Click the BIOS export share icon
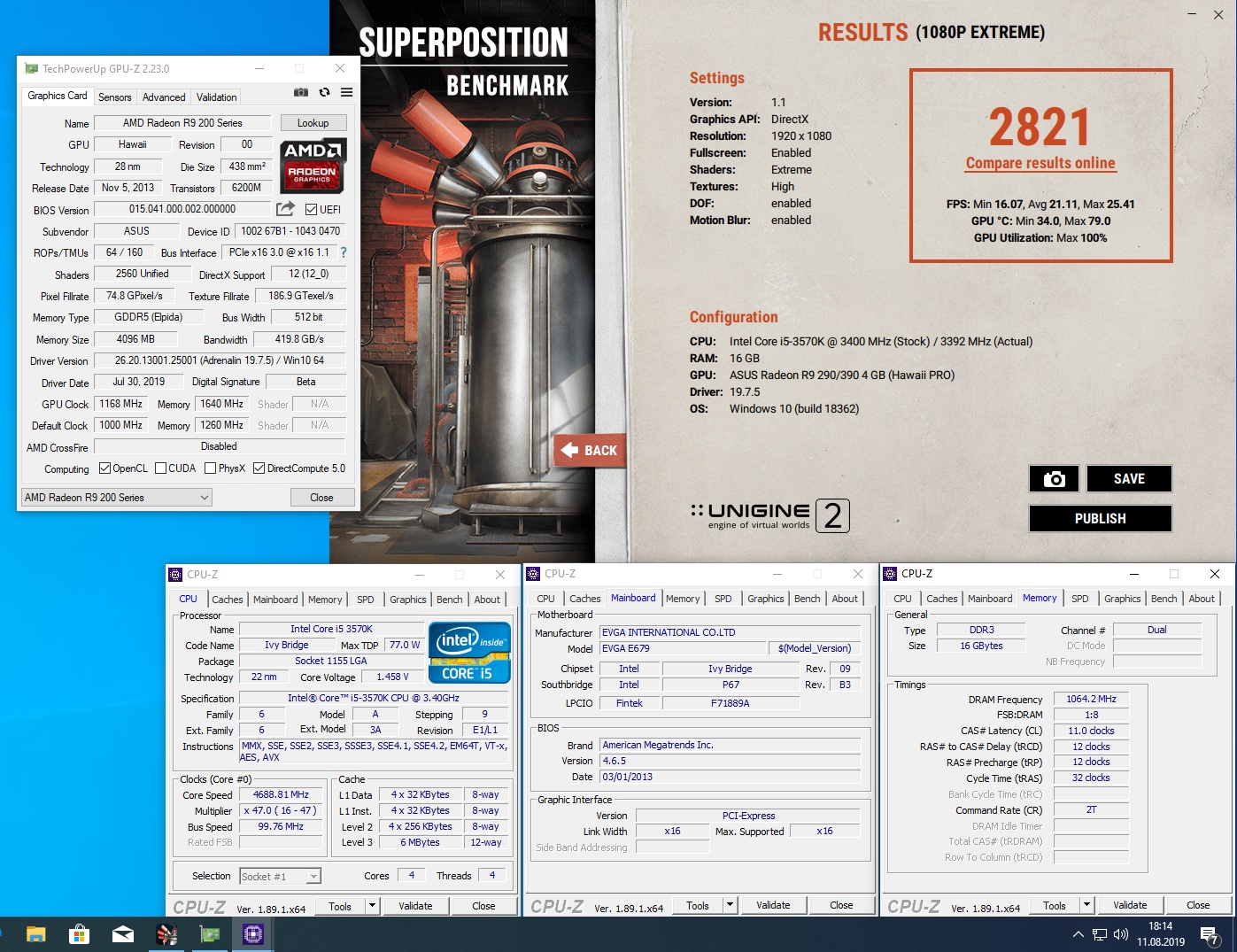The height and width of the screenshot is (952, 1237). point(285,209)
